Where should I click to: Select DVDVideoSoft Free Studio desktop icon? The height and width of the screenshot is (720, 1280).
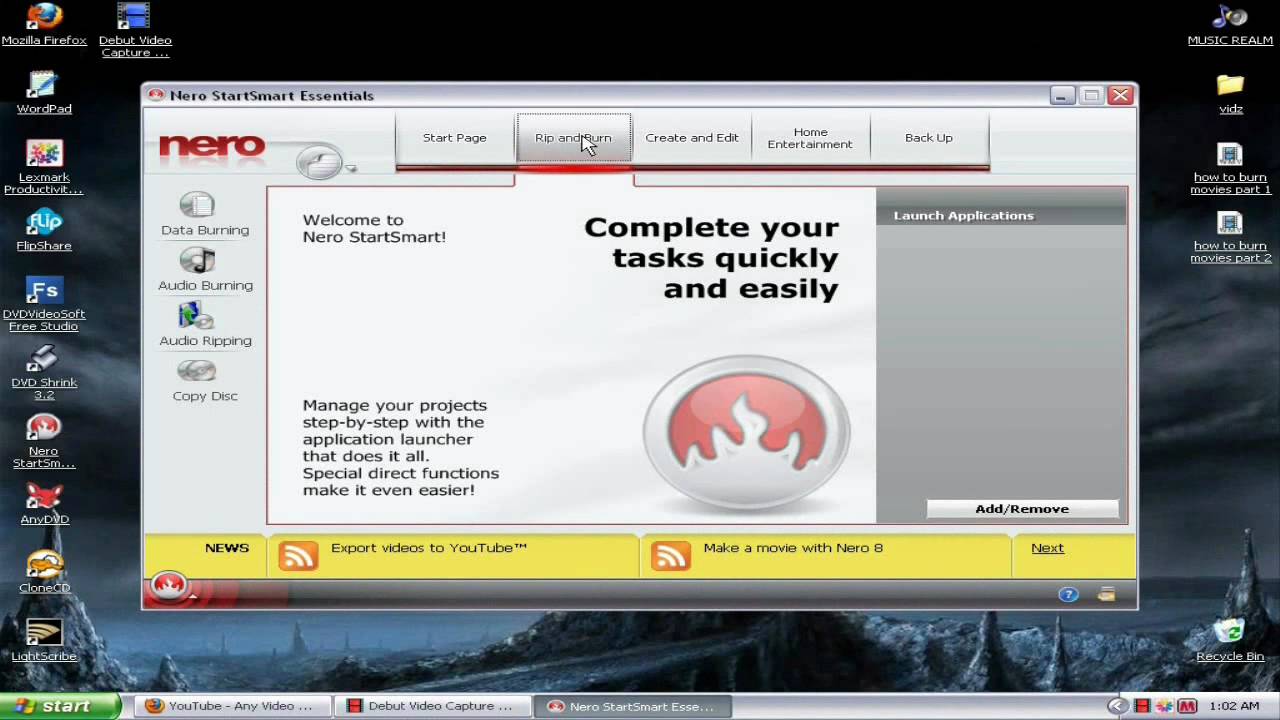(x=44, y=304)
